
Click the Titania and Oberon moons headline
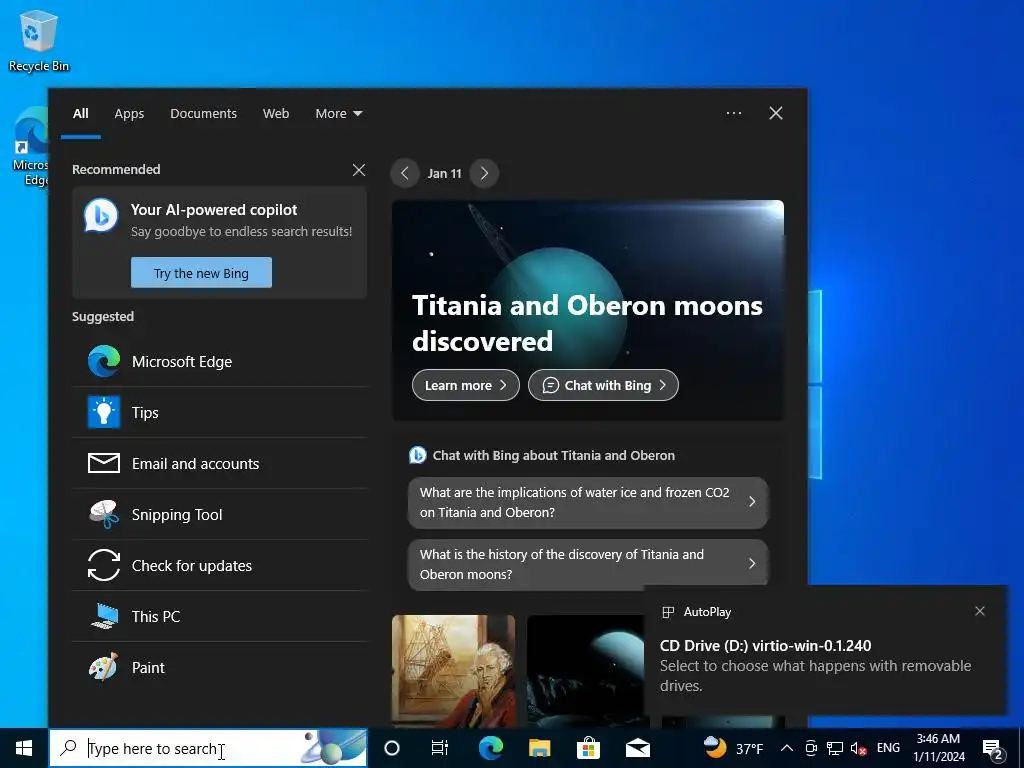pos(586,323)
